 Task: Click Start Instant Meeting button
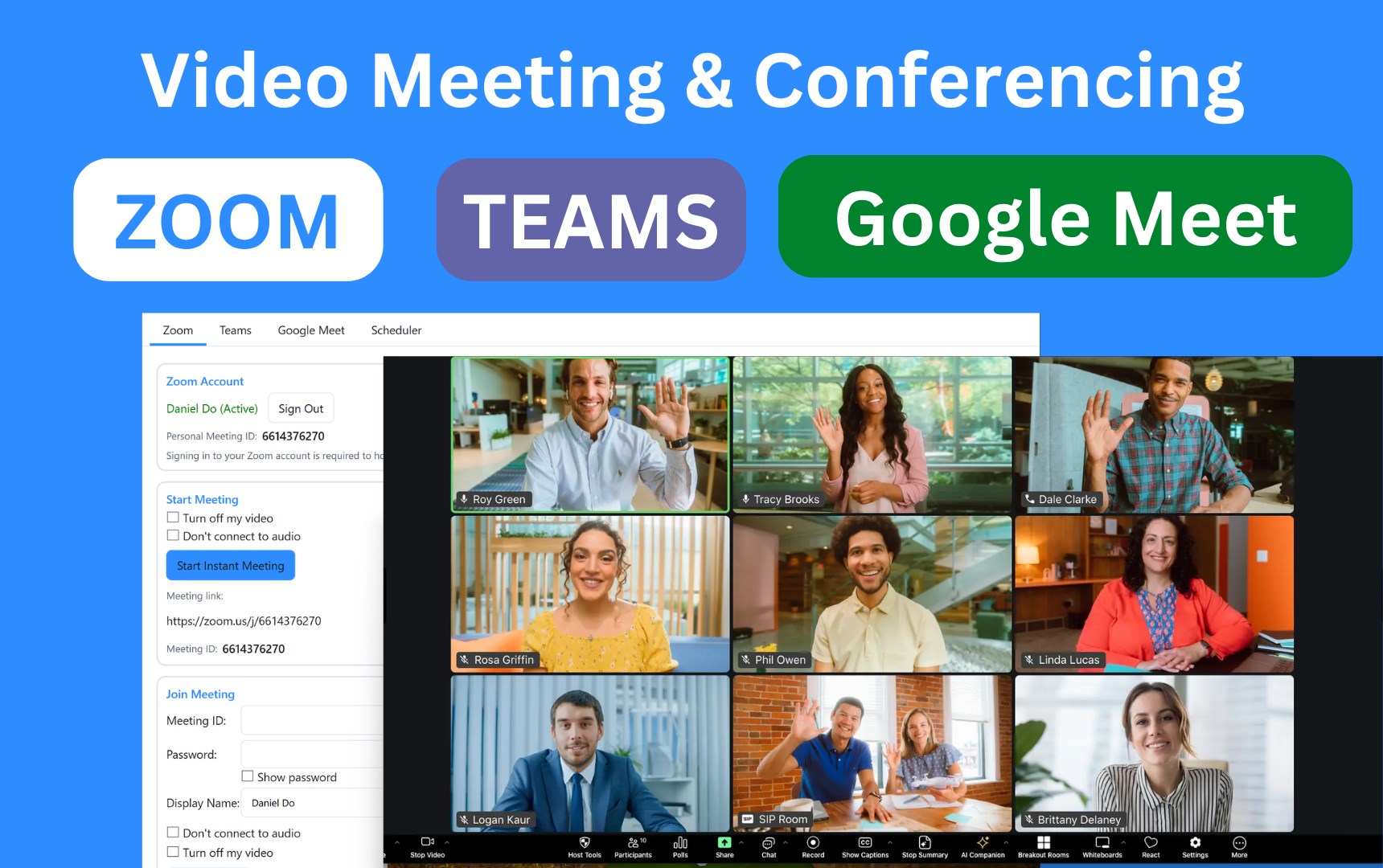(x=231, y=566)
